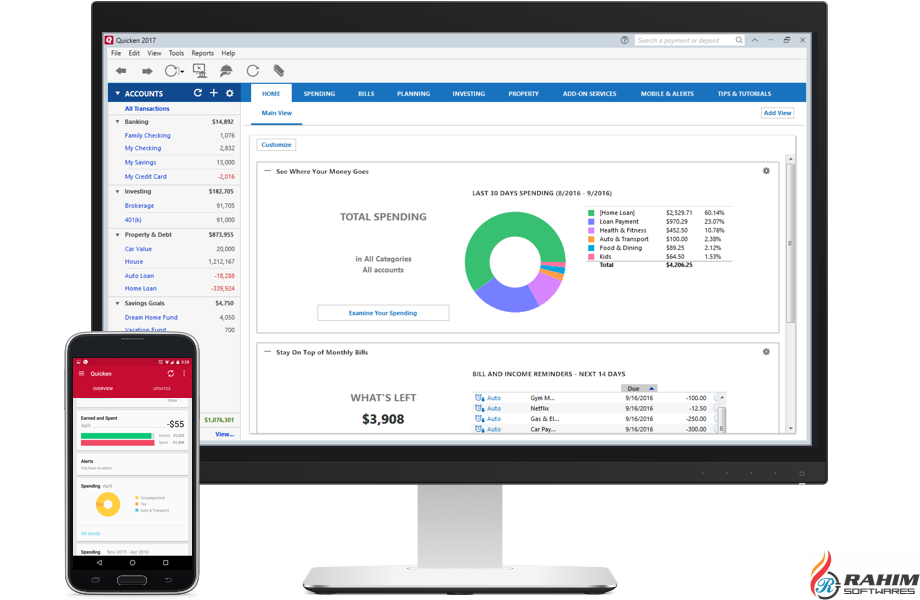
Task: Collapse the Investing account group
Action: (x=117, y=192)
